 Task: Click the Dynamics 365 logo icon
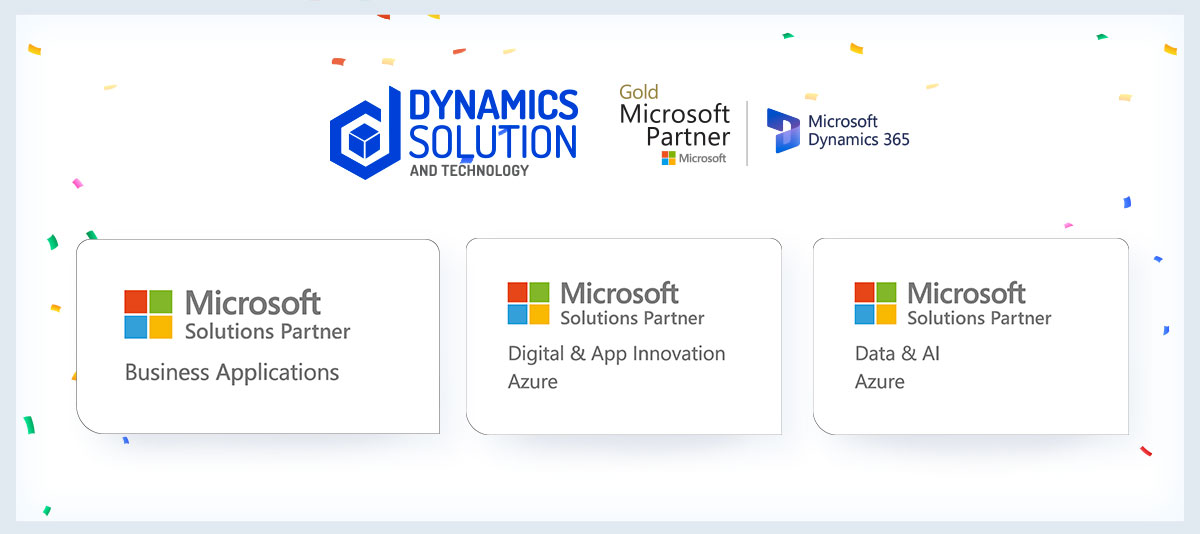(783, 131)
